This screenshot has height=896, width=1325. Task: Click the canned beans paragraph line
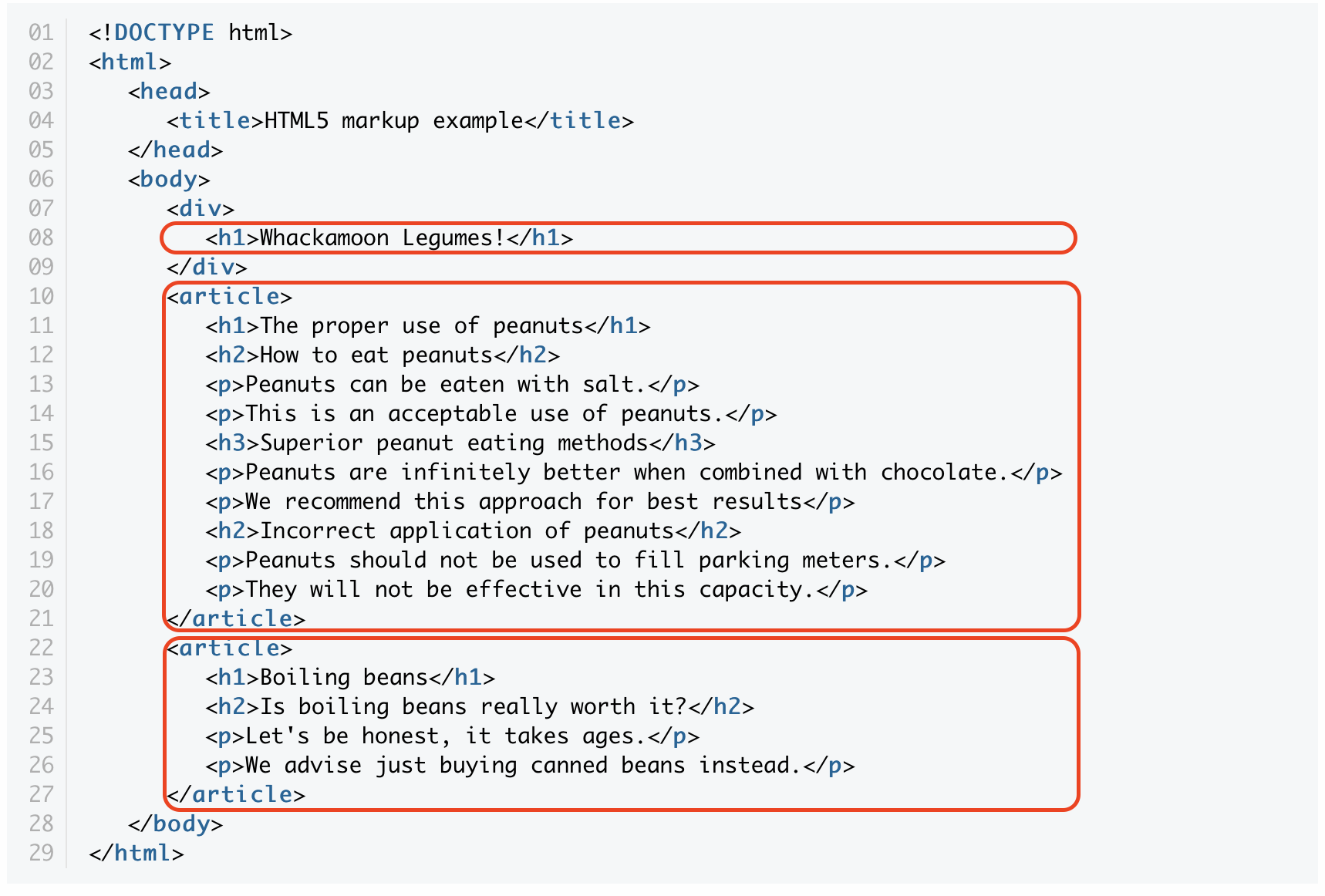click(530, 765)
